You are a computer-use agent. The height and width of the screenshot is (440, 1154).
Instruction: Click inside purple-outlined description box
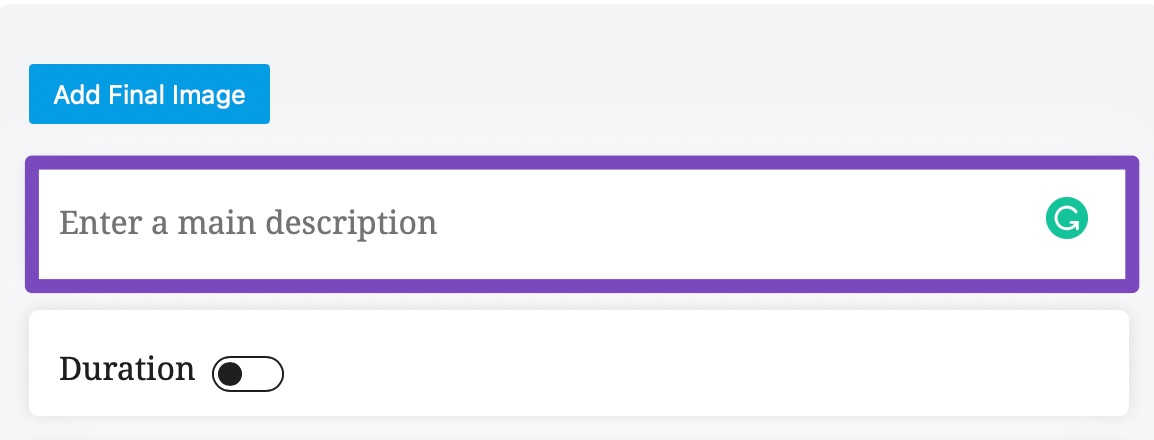tap(582, 224)
